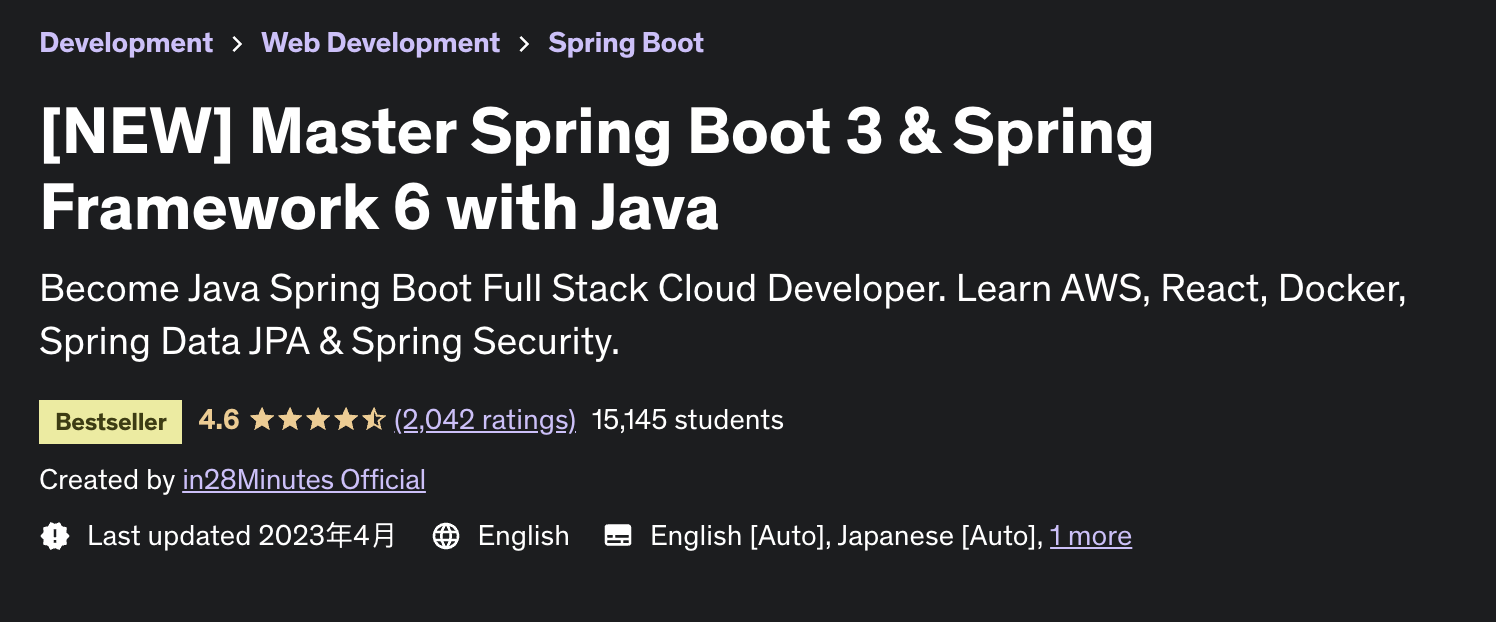Click the closed captions icon
Screen dimensions: 1496x622
(618, 536)
